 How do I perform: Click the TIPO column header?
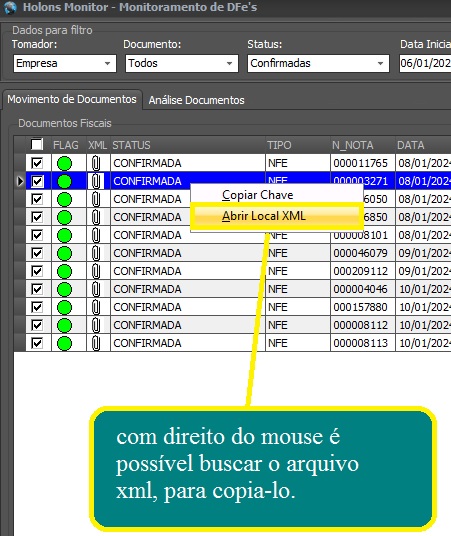pos(297,145)
